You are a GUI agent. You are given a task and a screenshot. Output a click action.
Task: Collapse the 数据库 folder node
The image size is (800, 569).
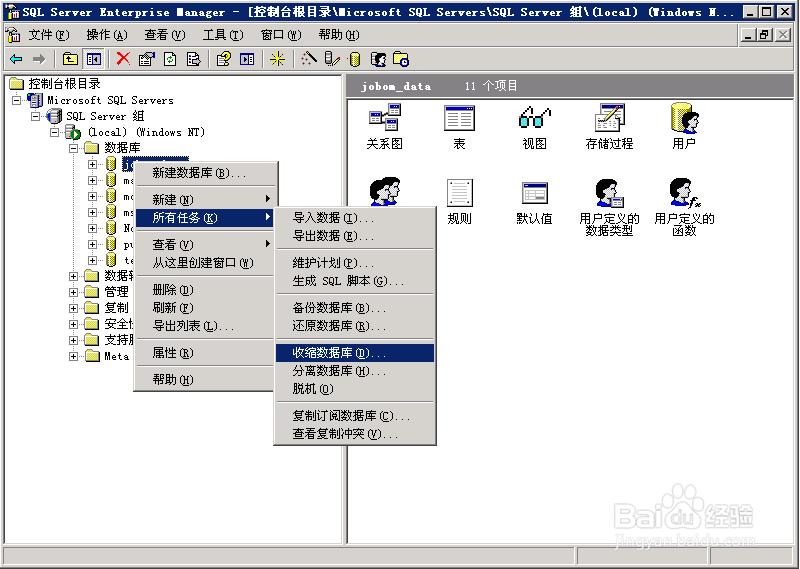(x=73, y=148)
